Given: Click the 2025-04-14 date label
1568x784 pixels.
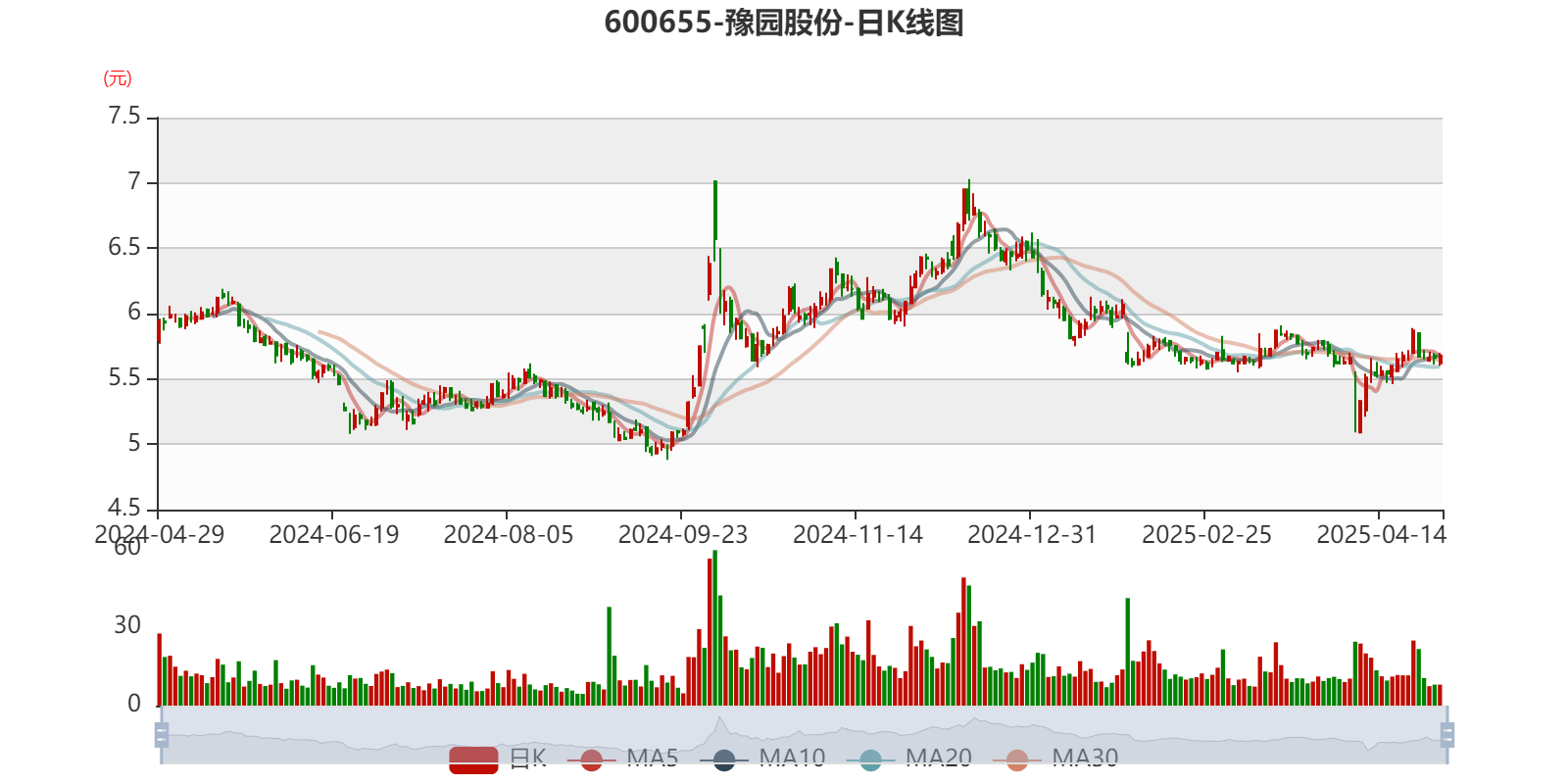Looking at the screenshot, I should click(1381, 535).
